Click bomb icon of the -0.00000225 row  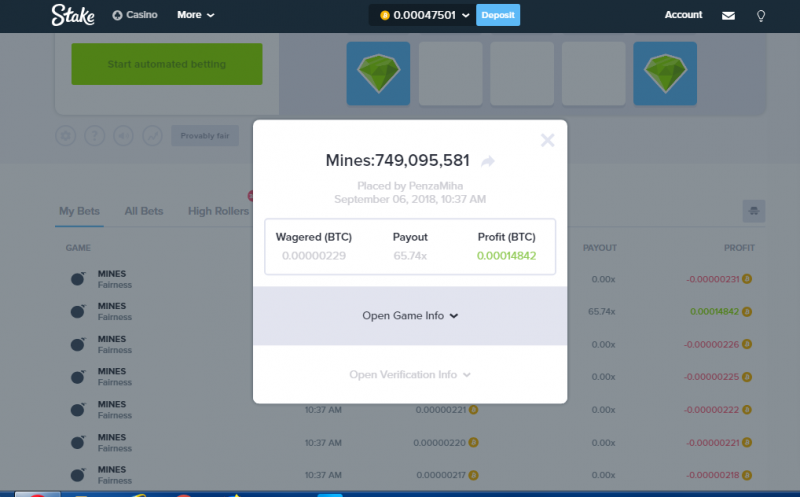[78, 377]
